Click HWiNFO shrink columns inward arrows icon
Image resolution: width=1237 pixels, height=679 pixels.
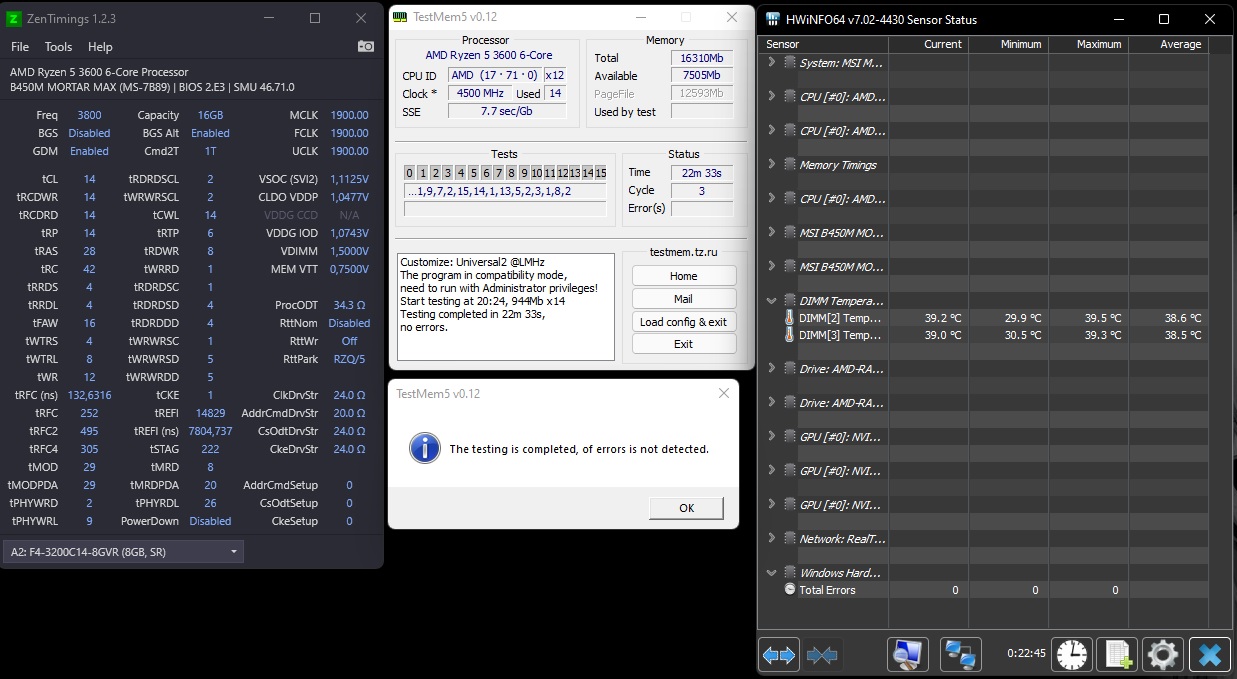point(822,655)
